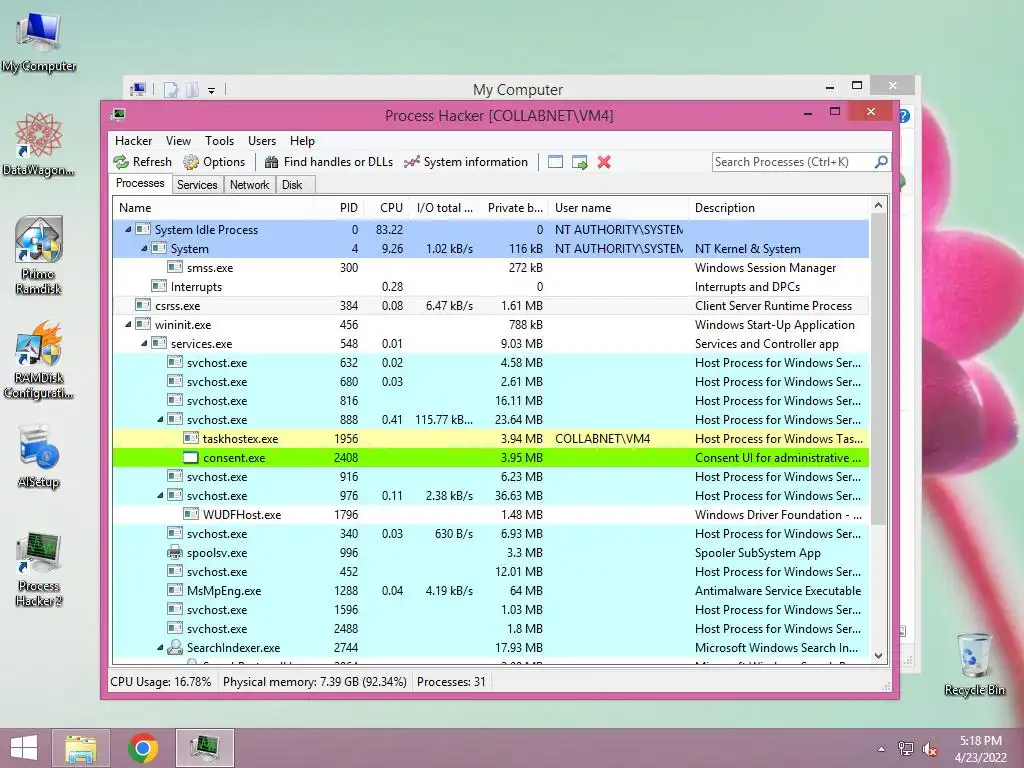Click the Search Processes input field

793,161
